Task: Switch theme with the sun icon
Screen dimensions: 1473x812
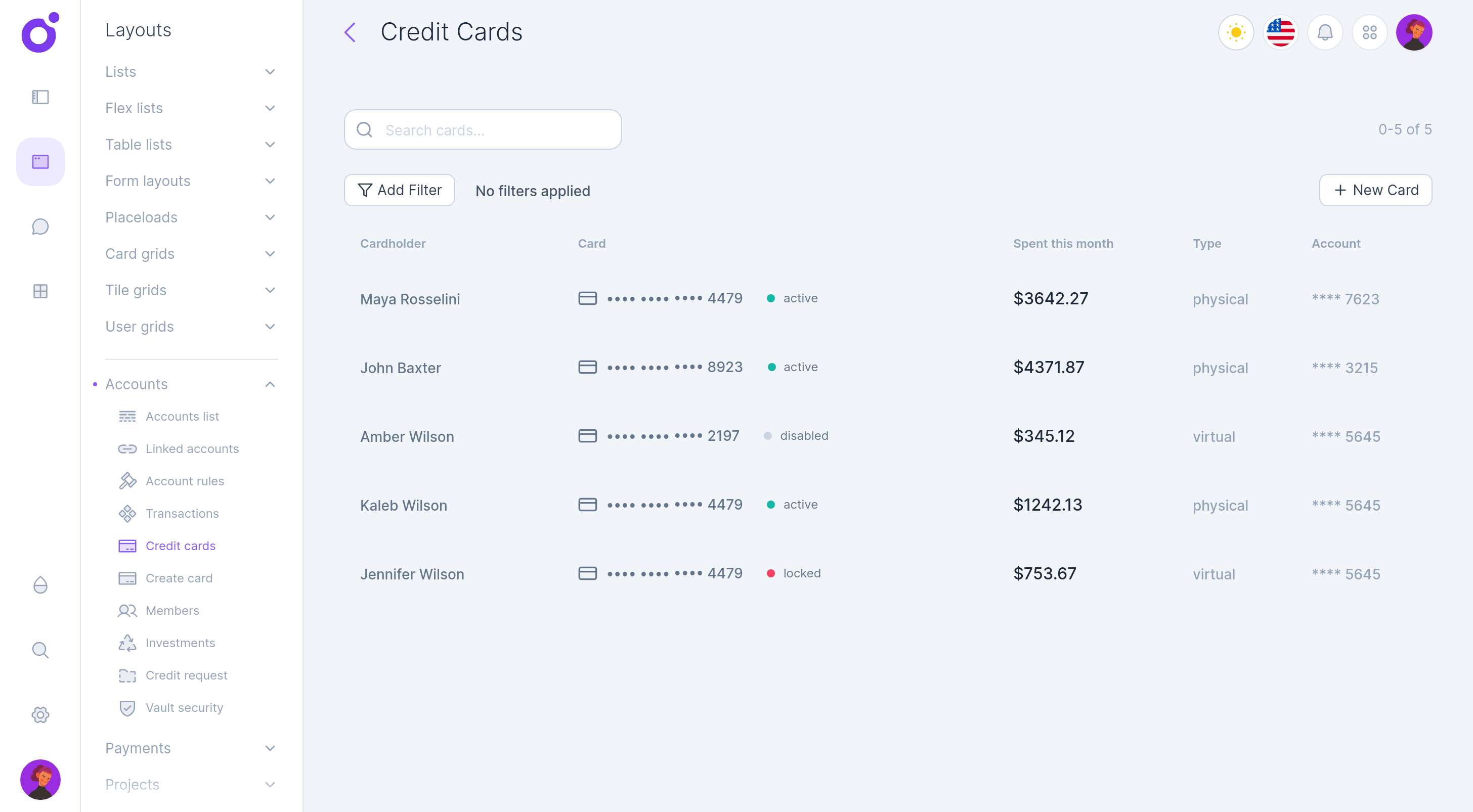Action: (1236, 32)
